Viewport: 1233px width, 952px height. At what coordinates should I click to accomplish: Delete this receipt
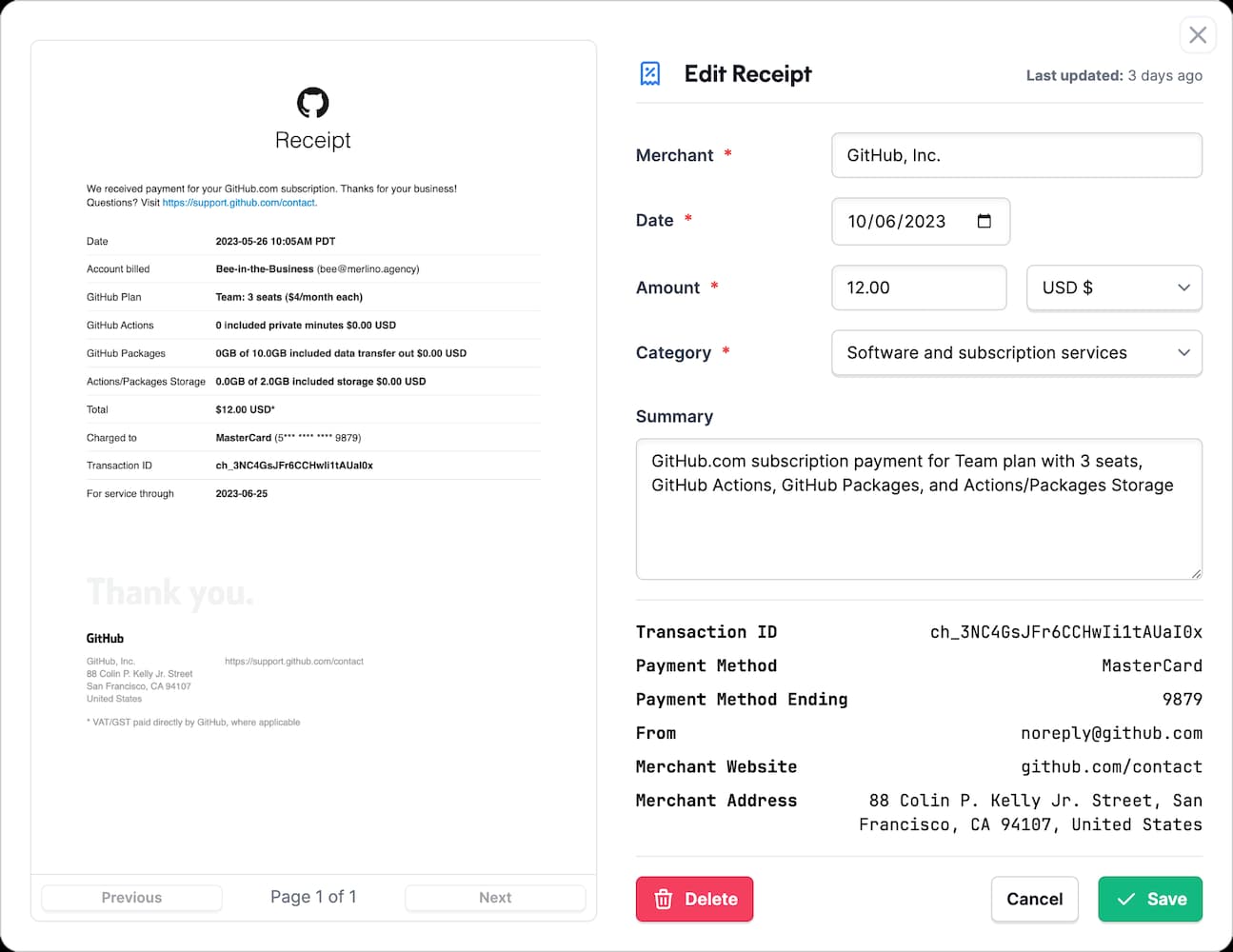coord(694,899)
